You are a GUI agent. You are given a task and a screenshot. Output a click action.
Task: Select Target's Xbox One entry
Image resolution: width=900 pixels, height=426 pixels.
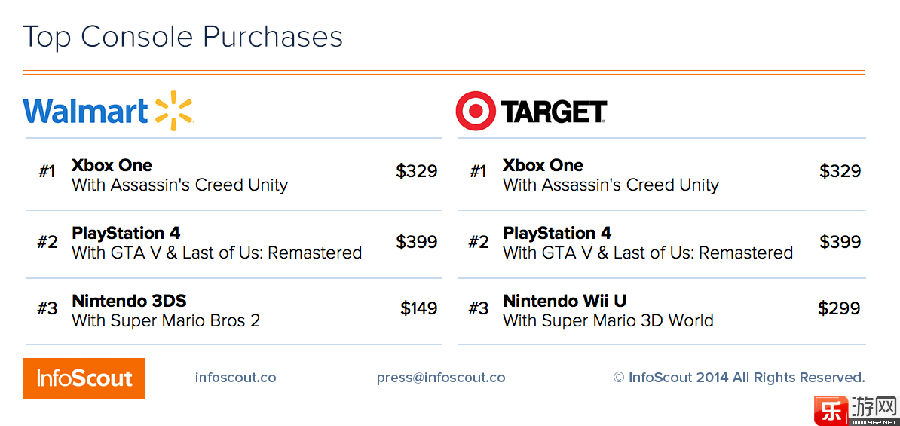point(661,175)
